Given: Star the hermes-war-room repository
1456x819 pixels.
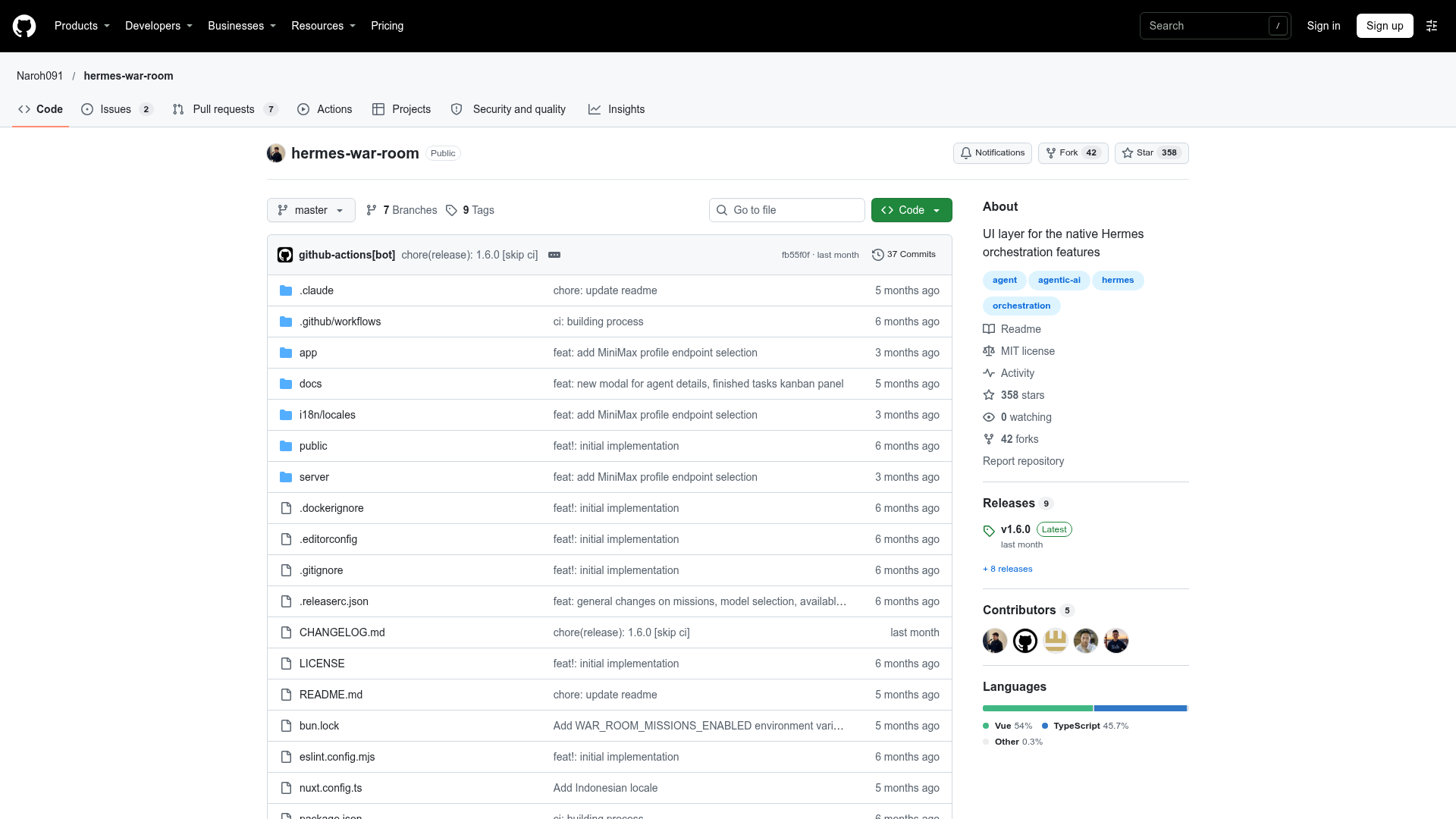Looking at the screenshot, I should pyautogui.click(x=1151, y=153).
